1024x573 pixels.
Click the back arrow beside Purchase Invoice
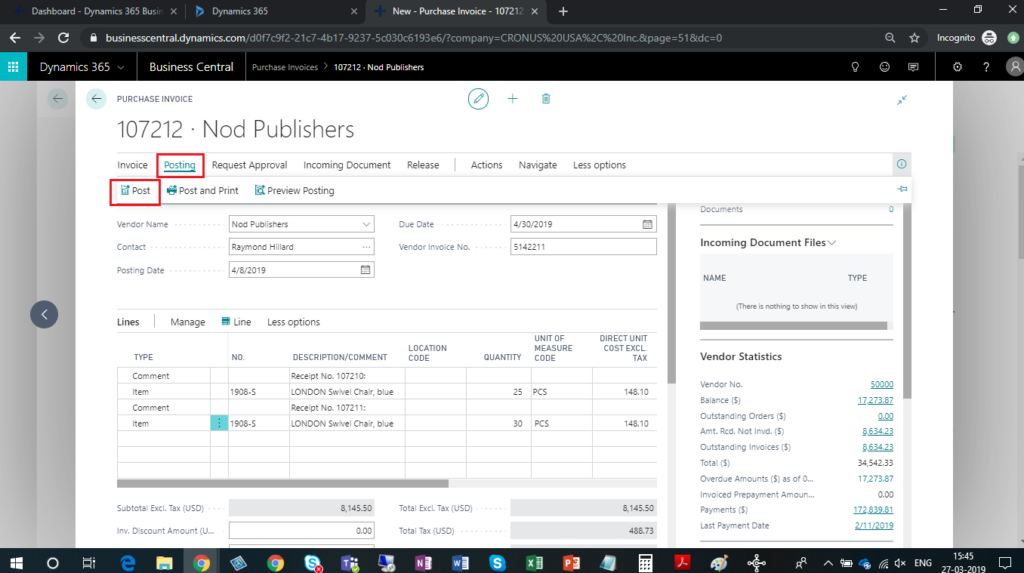click(x=96, y=98)
